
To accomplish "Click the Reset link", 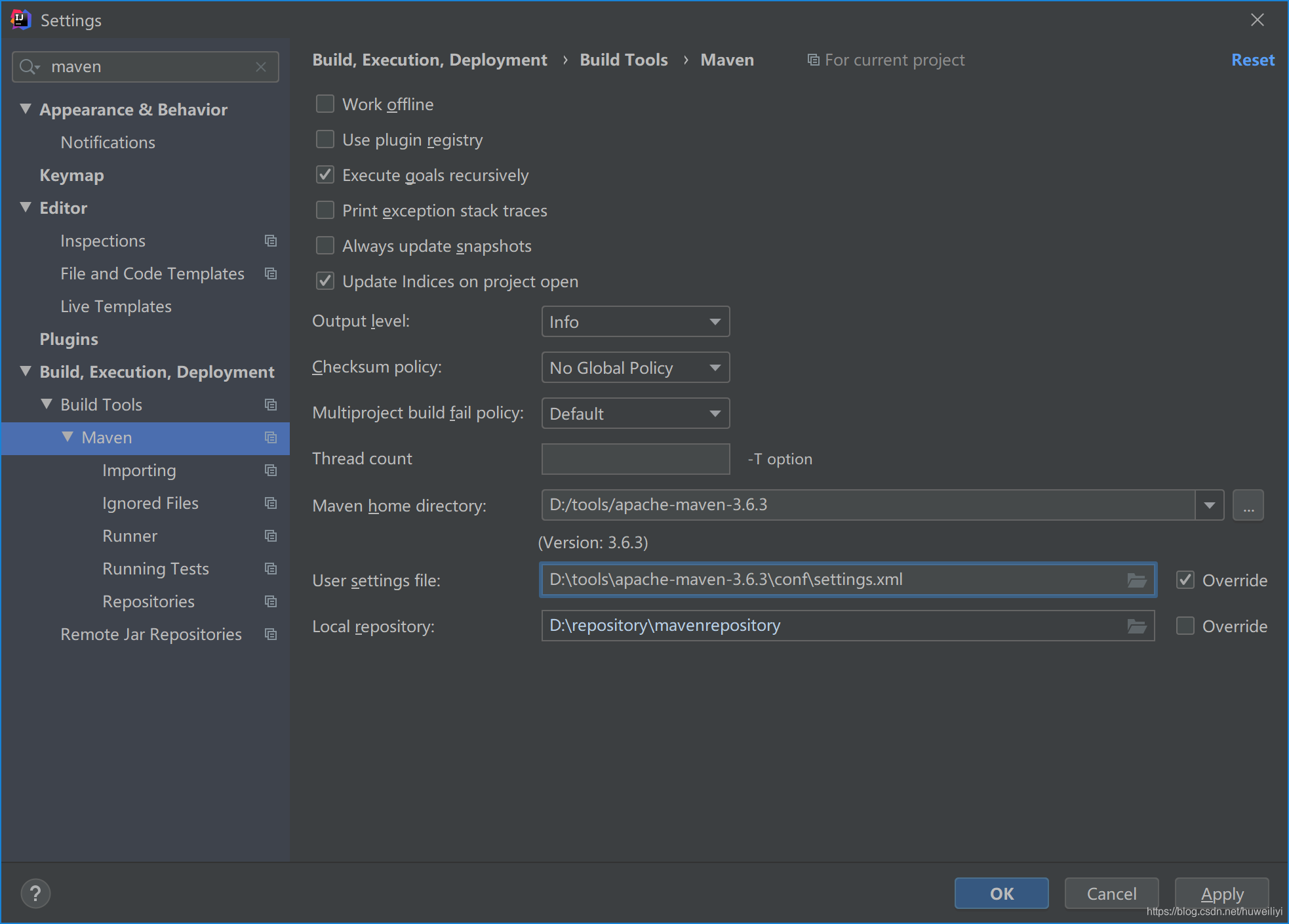I will 1253,60.
